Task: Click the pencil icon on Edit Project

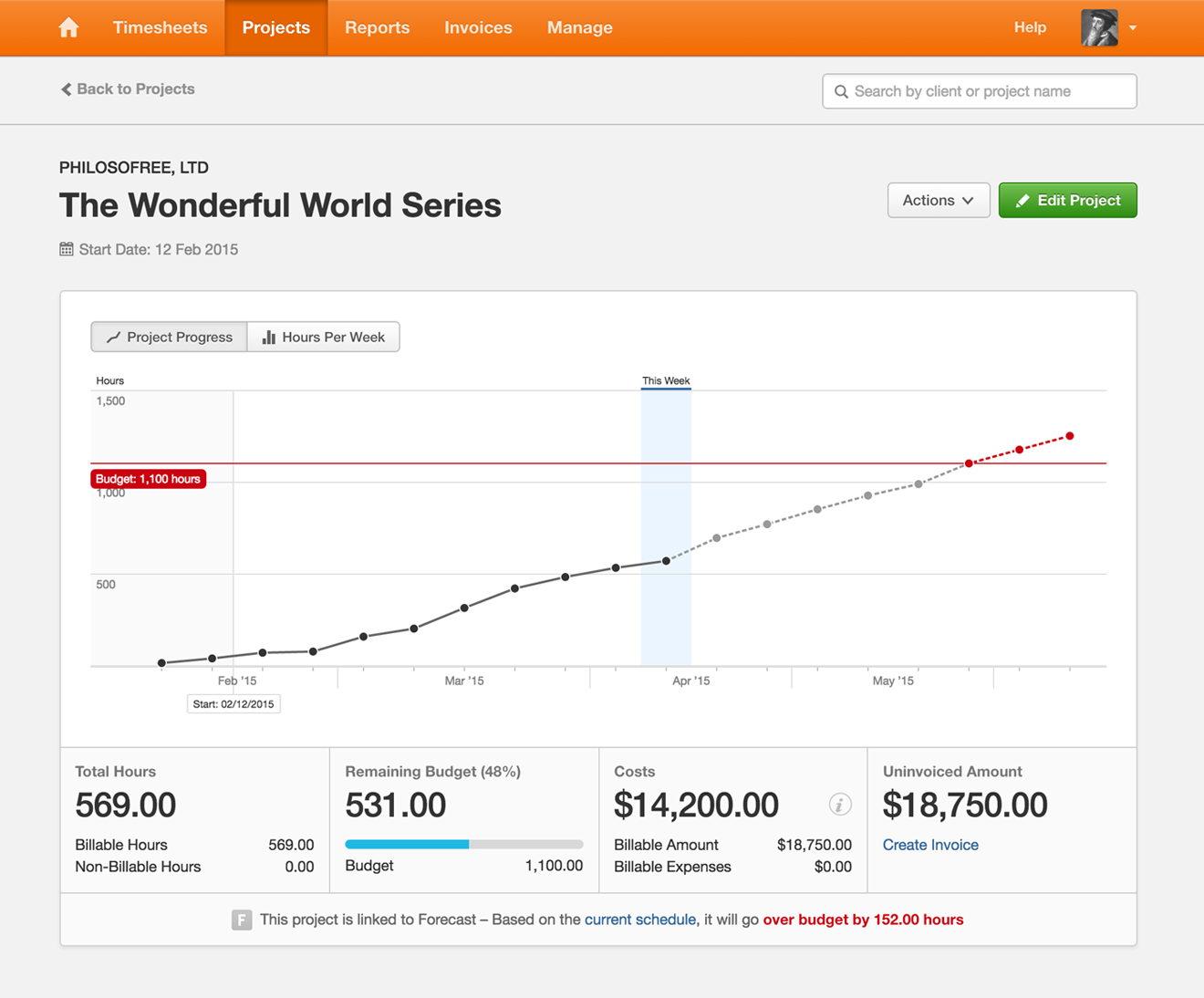Action: point(1022,201)
